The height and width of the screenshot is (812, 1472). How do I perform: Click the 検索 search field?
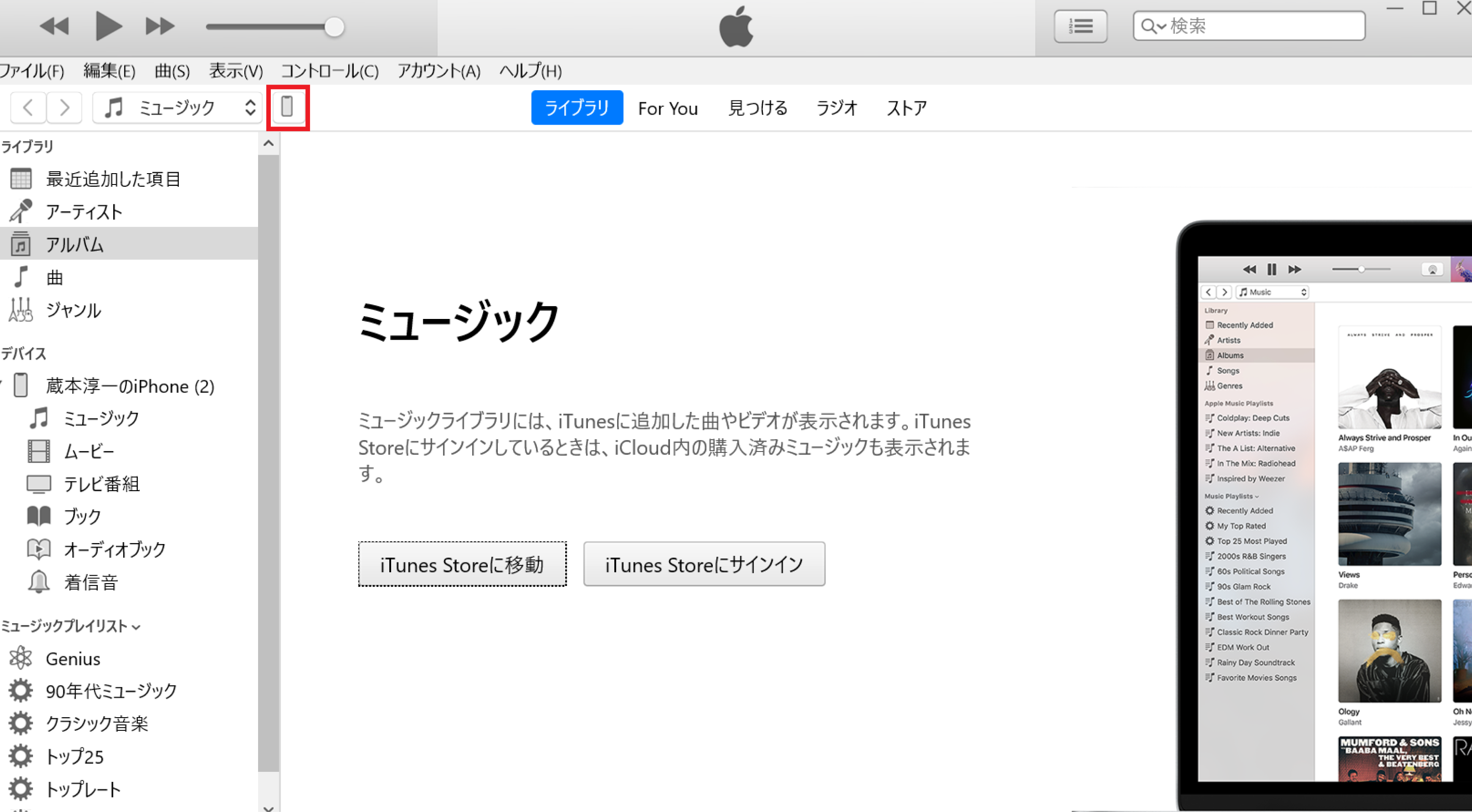[x=1249, y=26]
